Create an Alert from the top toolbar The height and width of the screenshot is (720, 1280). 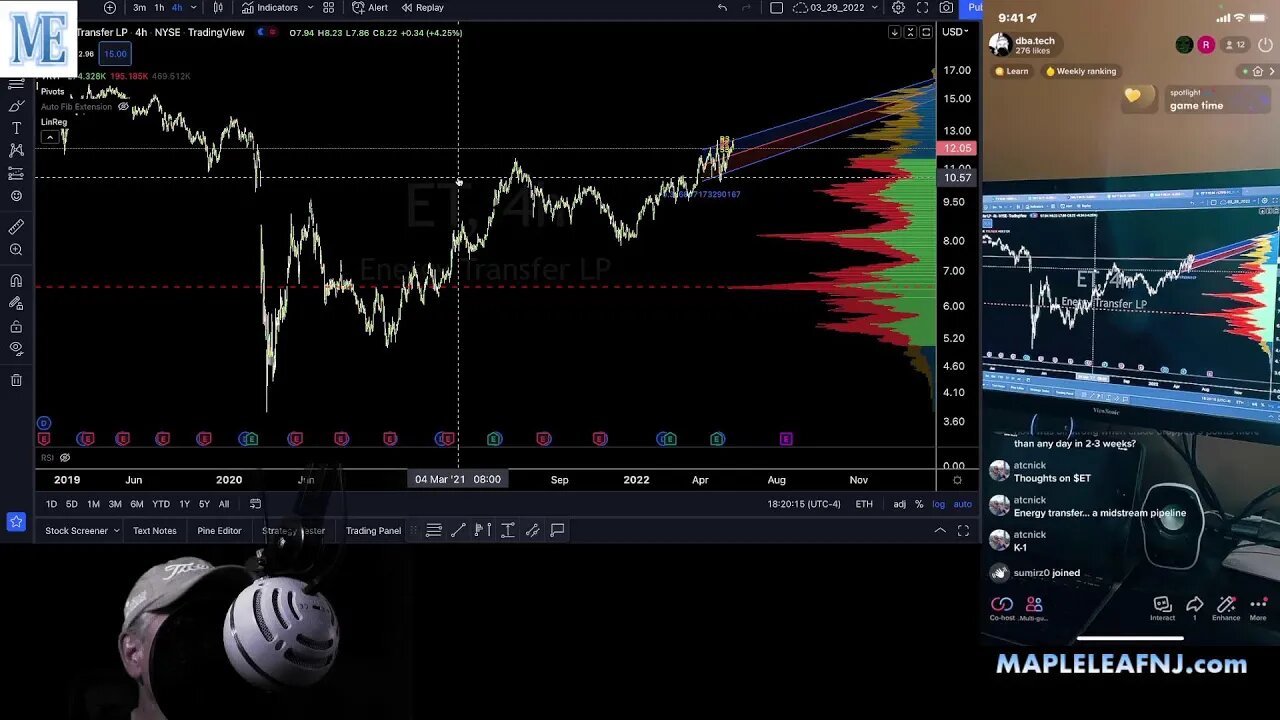370,7
